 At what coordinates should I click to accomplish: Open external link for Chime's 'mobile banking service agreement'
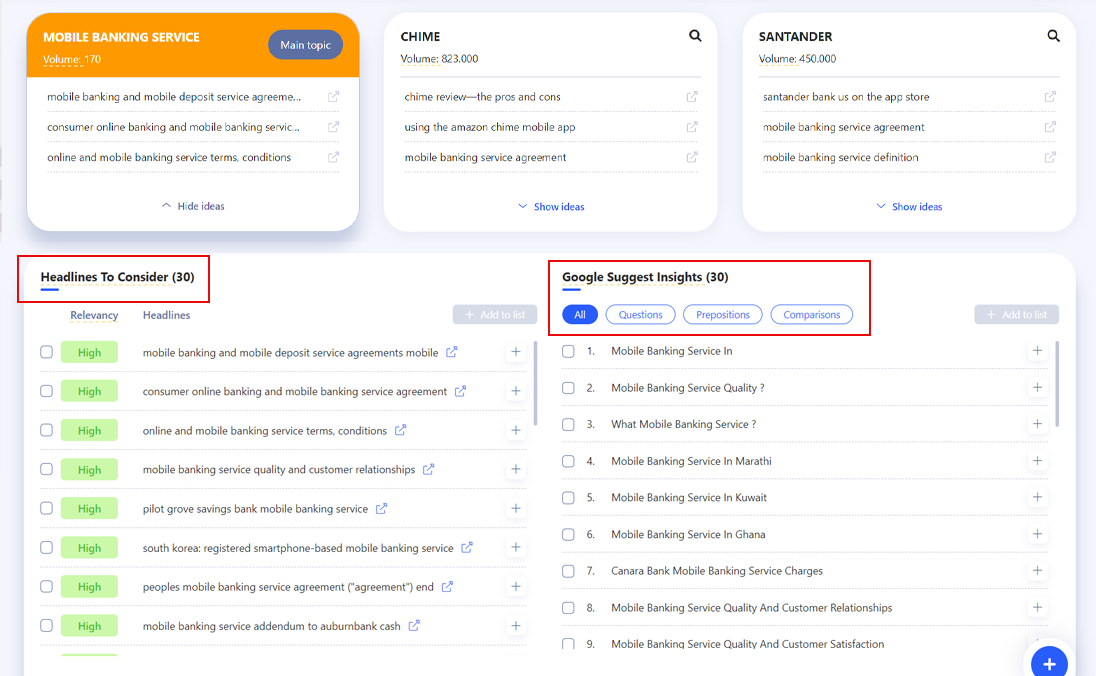point(692,157)
